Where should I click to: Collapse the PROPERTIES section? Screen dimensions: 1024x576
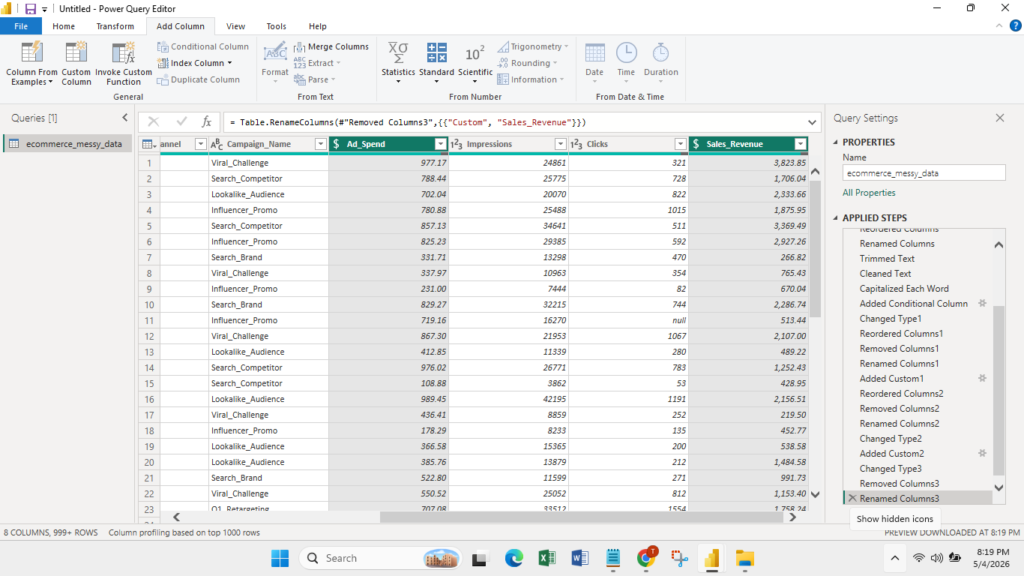tap(836, 142)
